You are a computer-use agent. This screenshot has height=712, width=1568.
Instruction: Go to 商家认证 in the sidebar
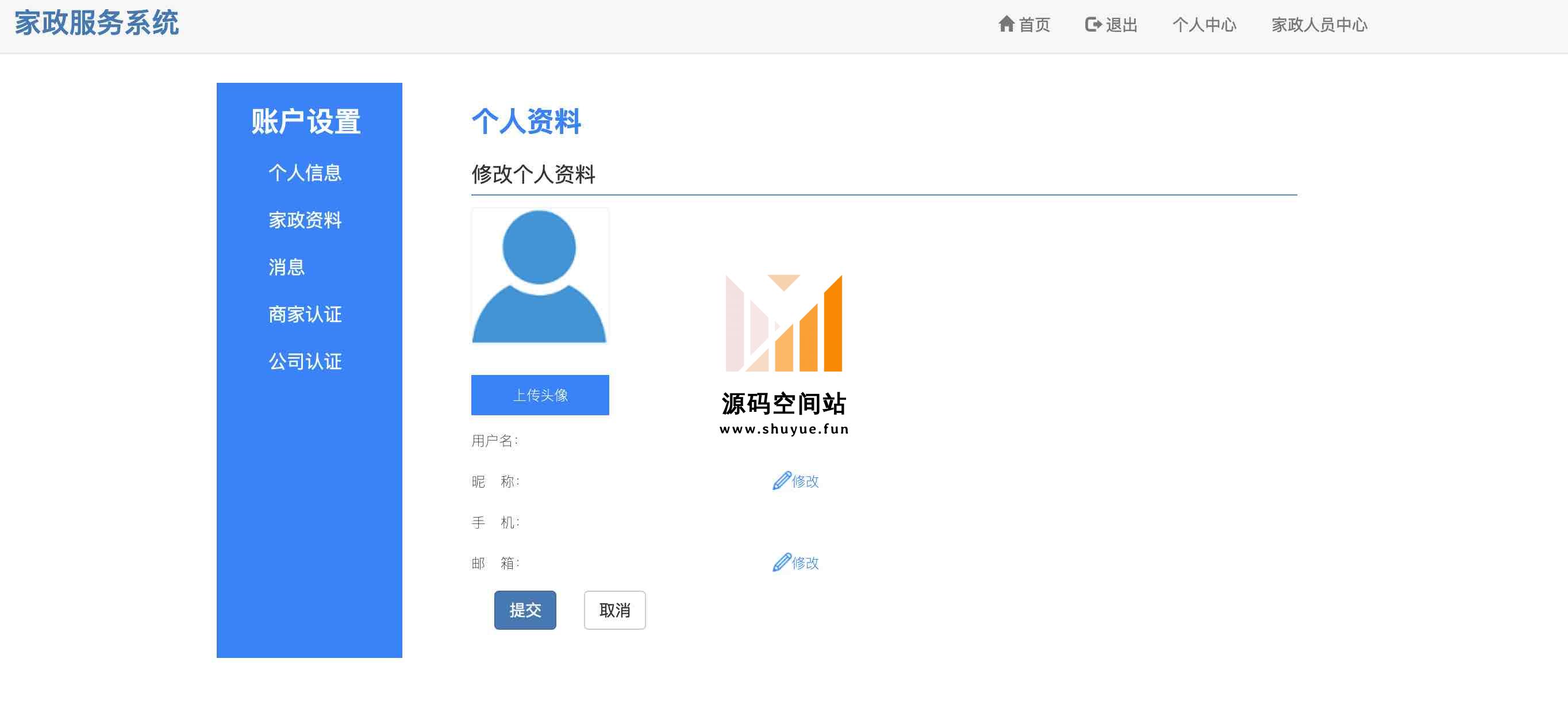click(305, 314)
